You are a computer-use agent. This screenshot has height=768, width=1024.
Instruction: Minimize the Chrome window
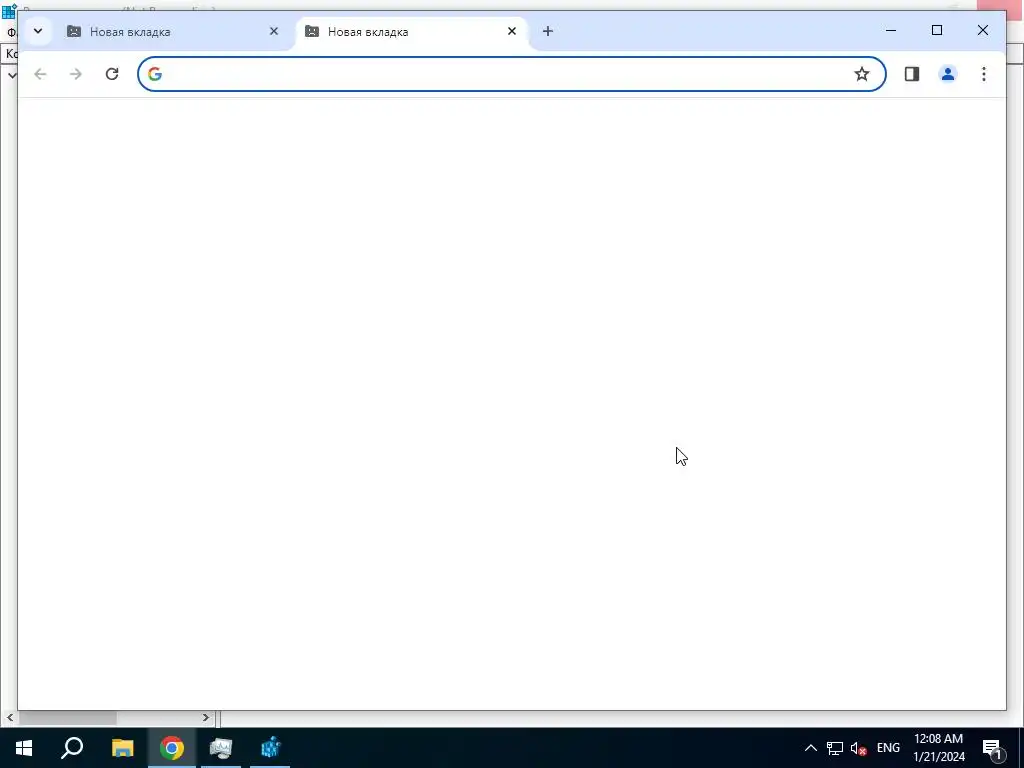(x=891, y=31)
